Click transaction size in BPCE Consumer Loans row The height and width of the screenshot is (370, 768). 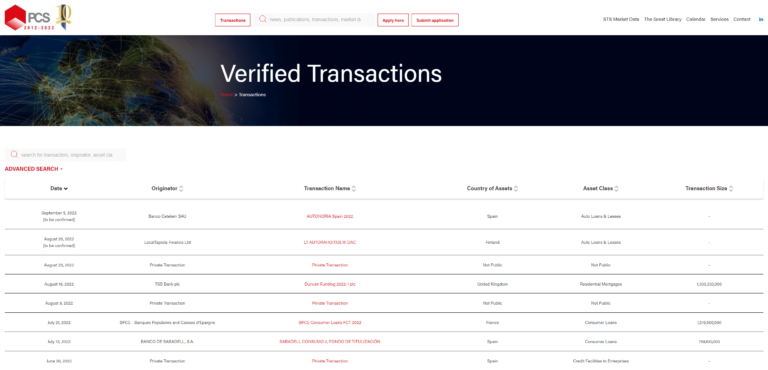pyautogui.click(x=709, y=322)
